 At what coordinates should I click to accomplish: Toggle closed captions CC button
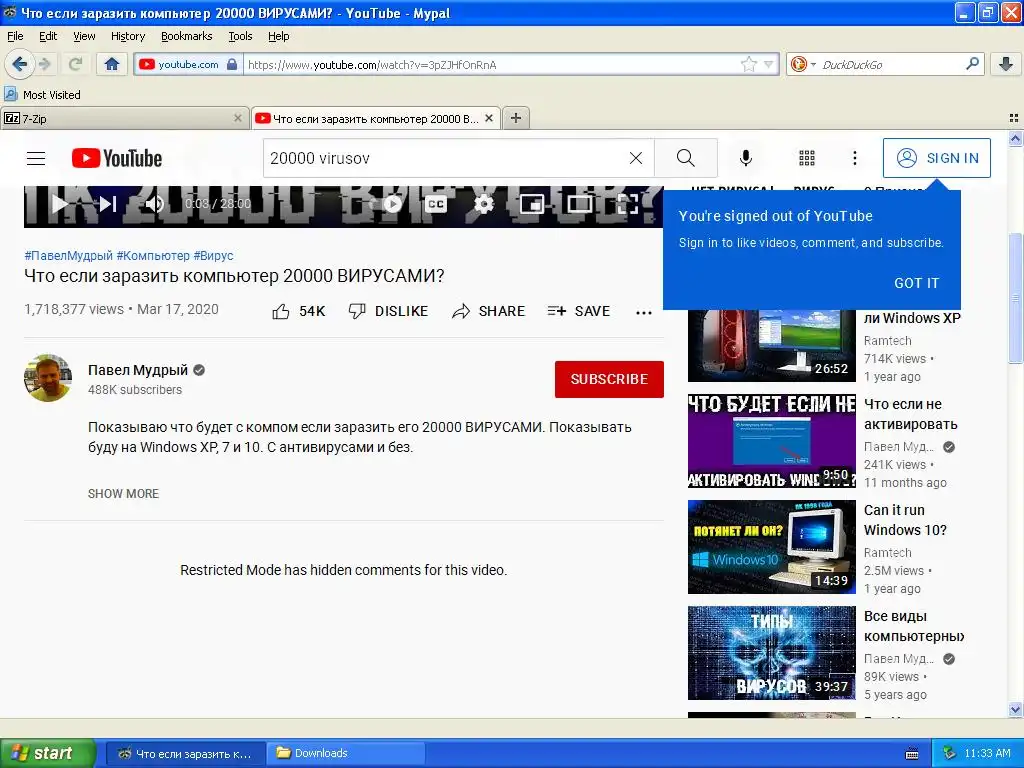[x=436, y=204]
